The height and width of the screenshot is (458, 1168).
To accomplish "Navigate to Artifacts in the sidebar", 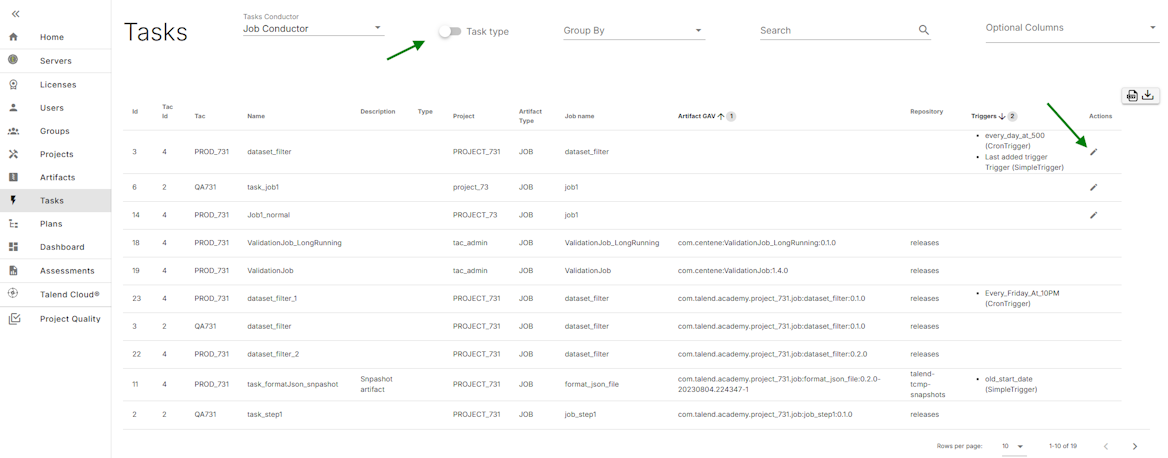I will point(57,177).
